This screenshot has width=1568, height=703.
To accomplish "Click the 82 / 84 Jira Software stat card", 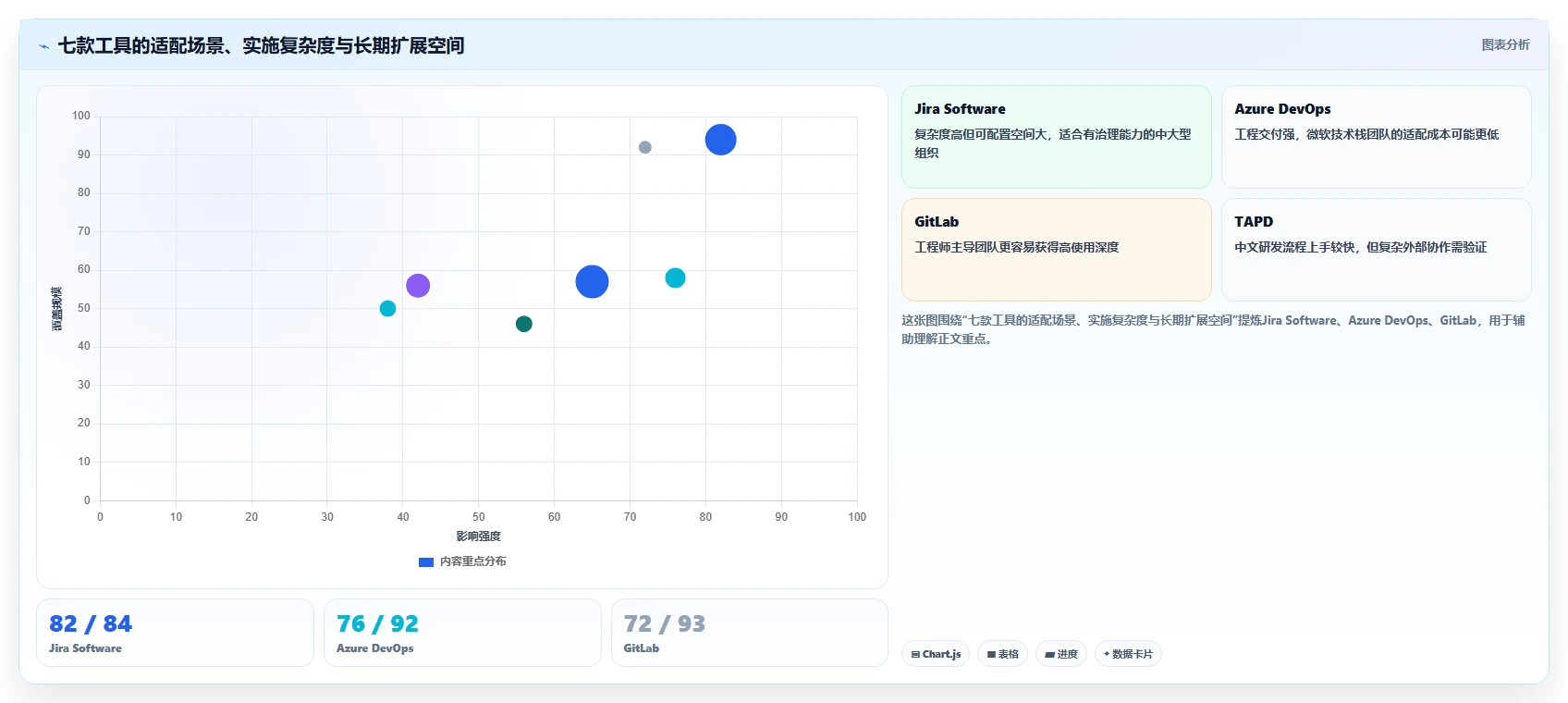I will (175, 633).
